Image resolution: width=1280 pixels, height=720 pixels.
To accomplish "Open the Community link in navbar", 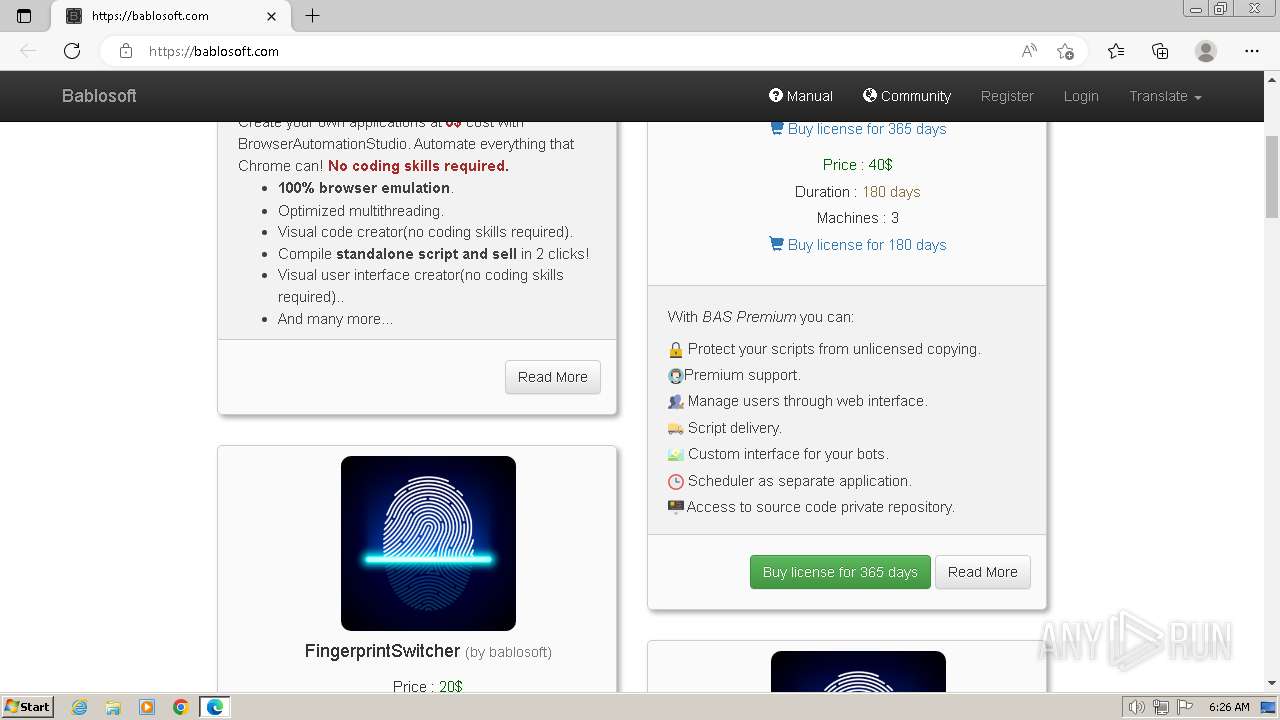I will [907, 96].
